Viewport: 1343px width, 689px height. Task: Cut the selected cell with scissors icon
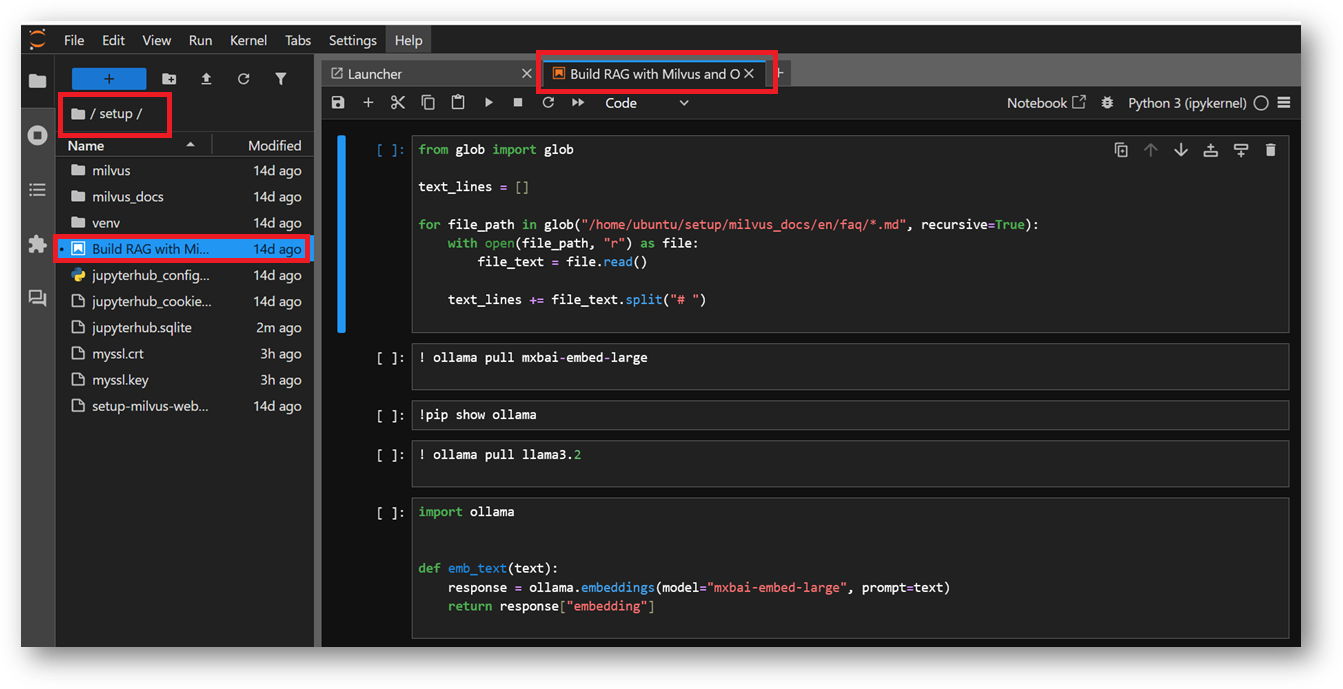pyautogui.click(x=398, y=103)
